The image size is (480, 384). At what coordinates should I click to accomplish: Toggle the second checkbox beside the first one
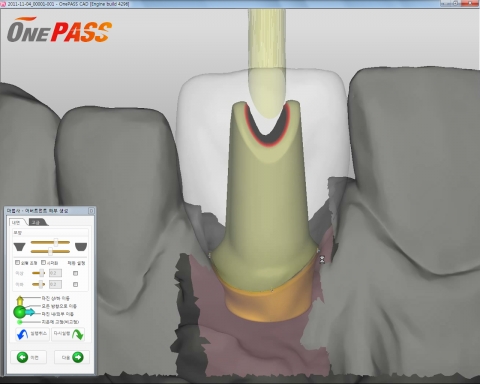pyautogui.click(x=43, y=263)
